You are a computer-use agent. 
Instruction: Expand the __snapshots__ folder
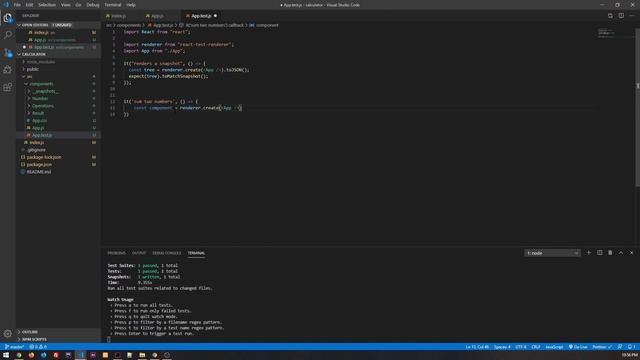click(x=58, y=91)
